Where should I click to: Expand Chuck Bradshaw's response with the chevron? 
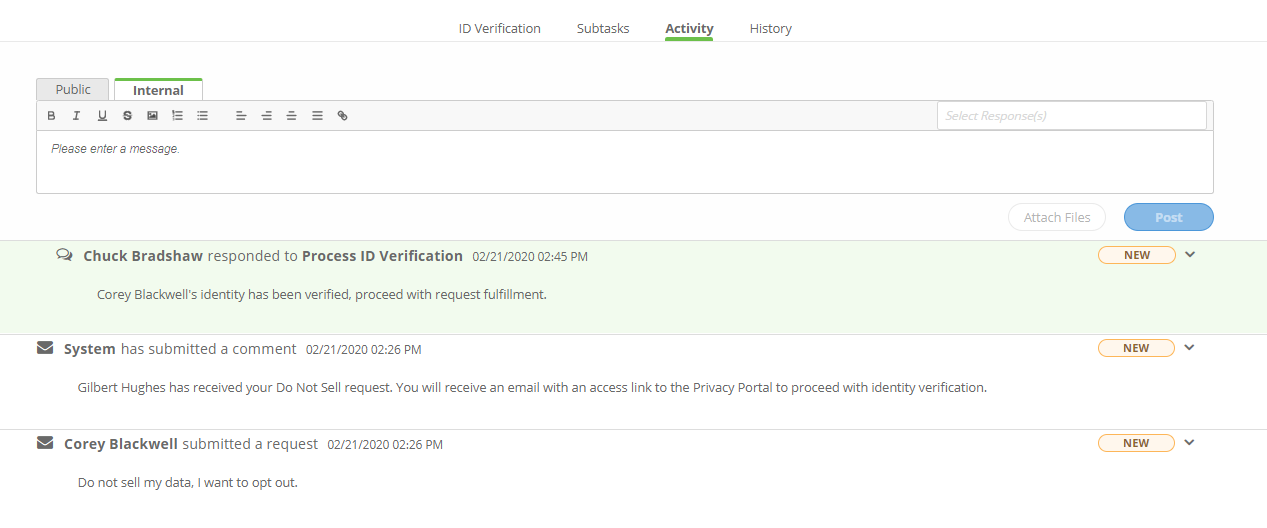point(1190,254)
